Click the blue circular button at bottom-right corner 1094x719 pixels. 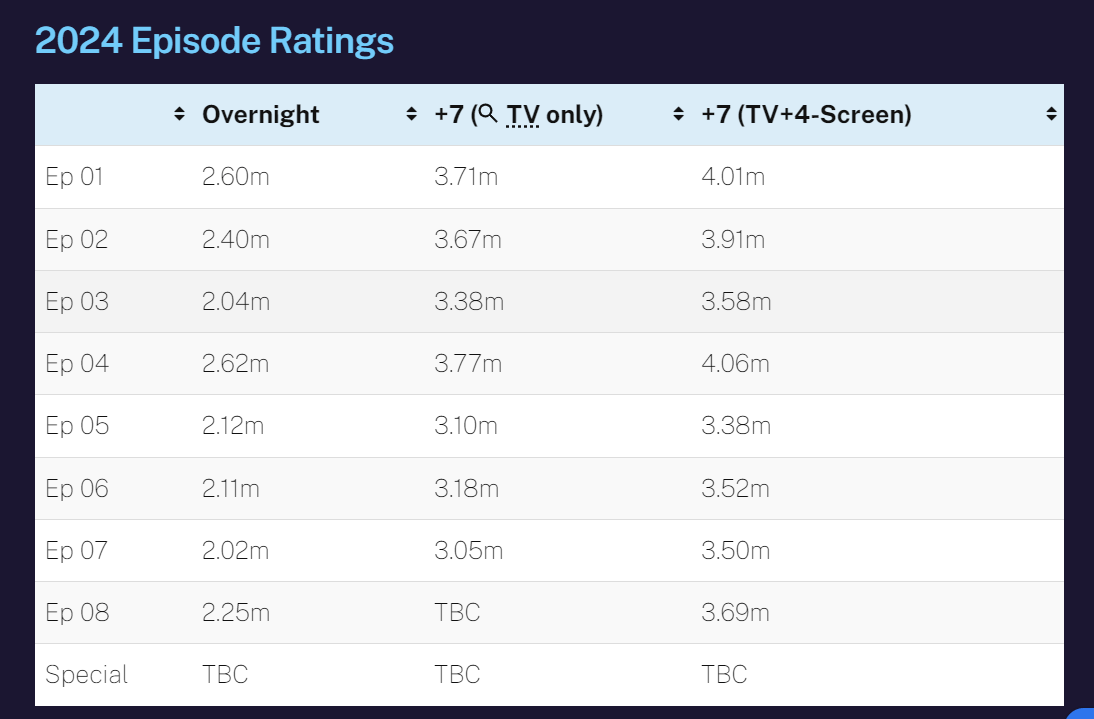point(1083,711)
